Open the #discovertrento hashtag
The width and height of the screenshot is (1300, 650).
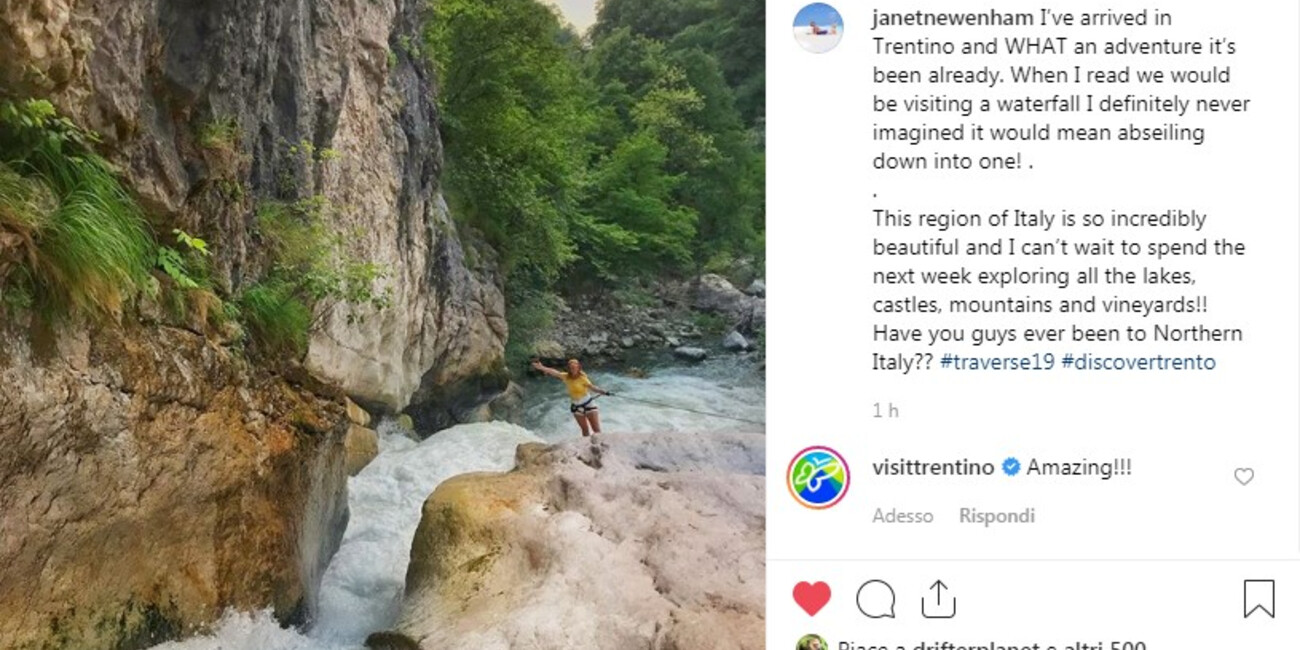click(1139, 362)
